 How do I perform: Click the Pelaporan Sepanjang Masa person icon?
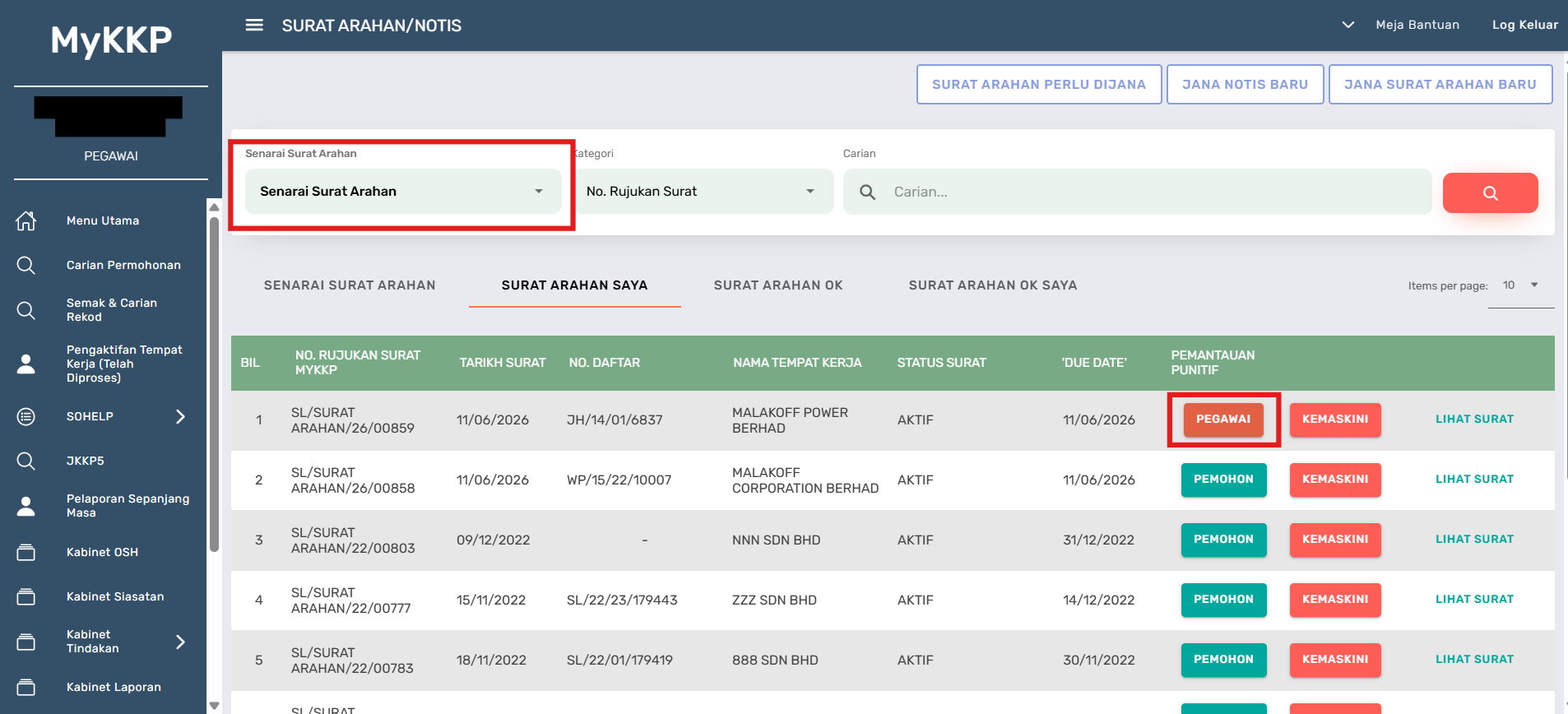26,505
